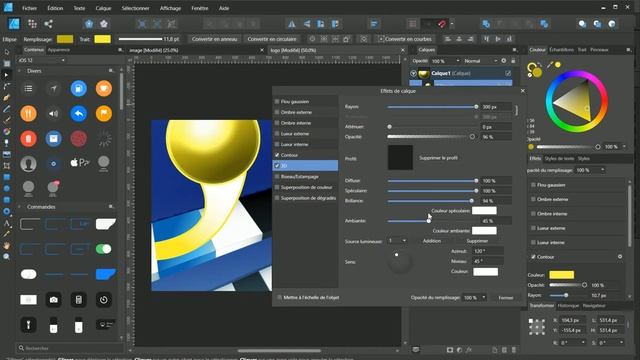Enable Ombre externe in the effects dialog
This screenshot has width=640, height=360.
(277, 112)
